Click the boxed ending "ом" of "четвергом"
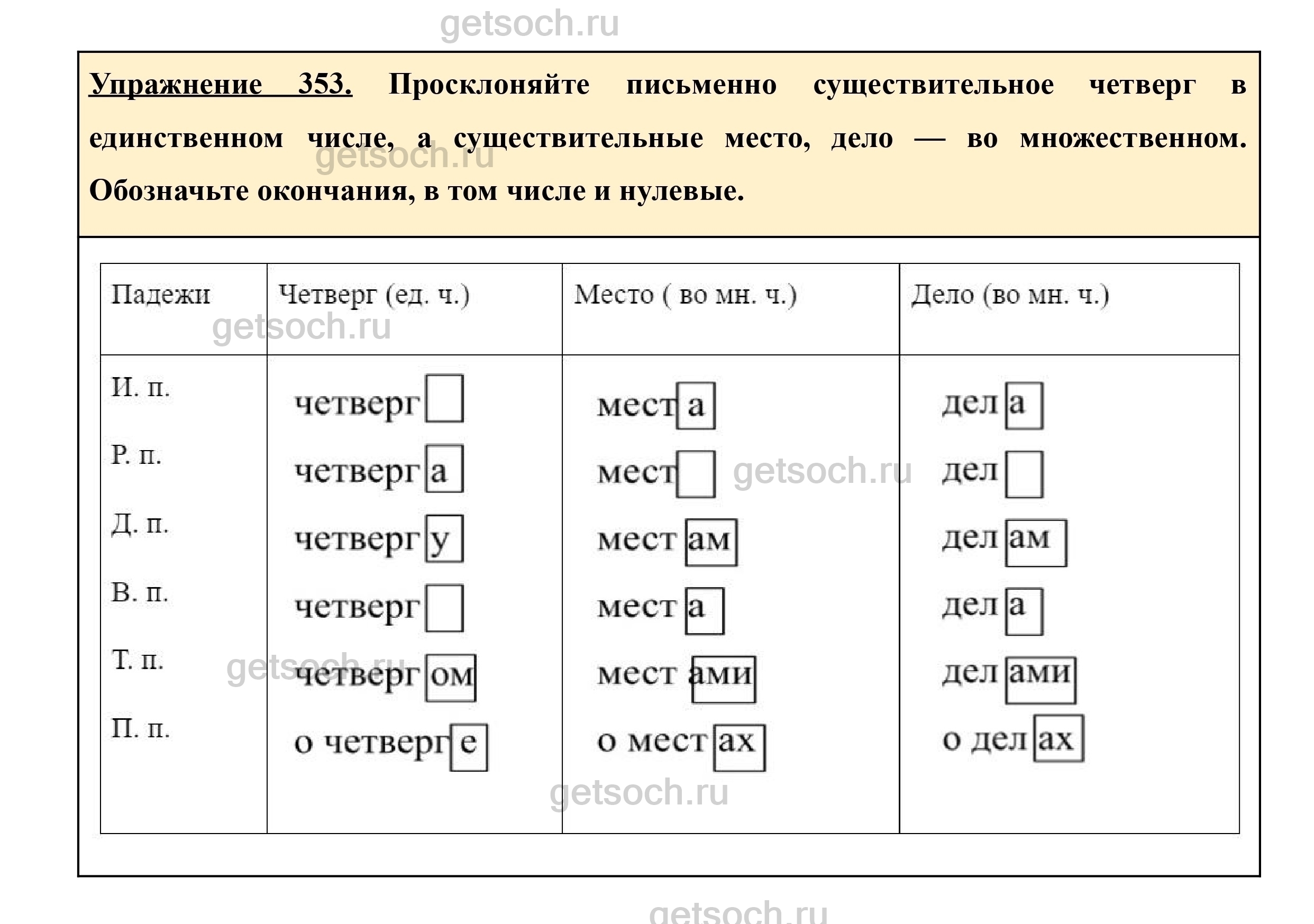This screenshot has height=924, width=1314. [x=450, y=678]
